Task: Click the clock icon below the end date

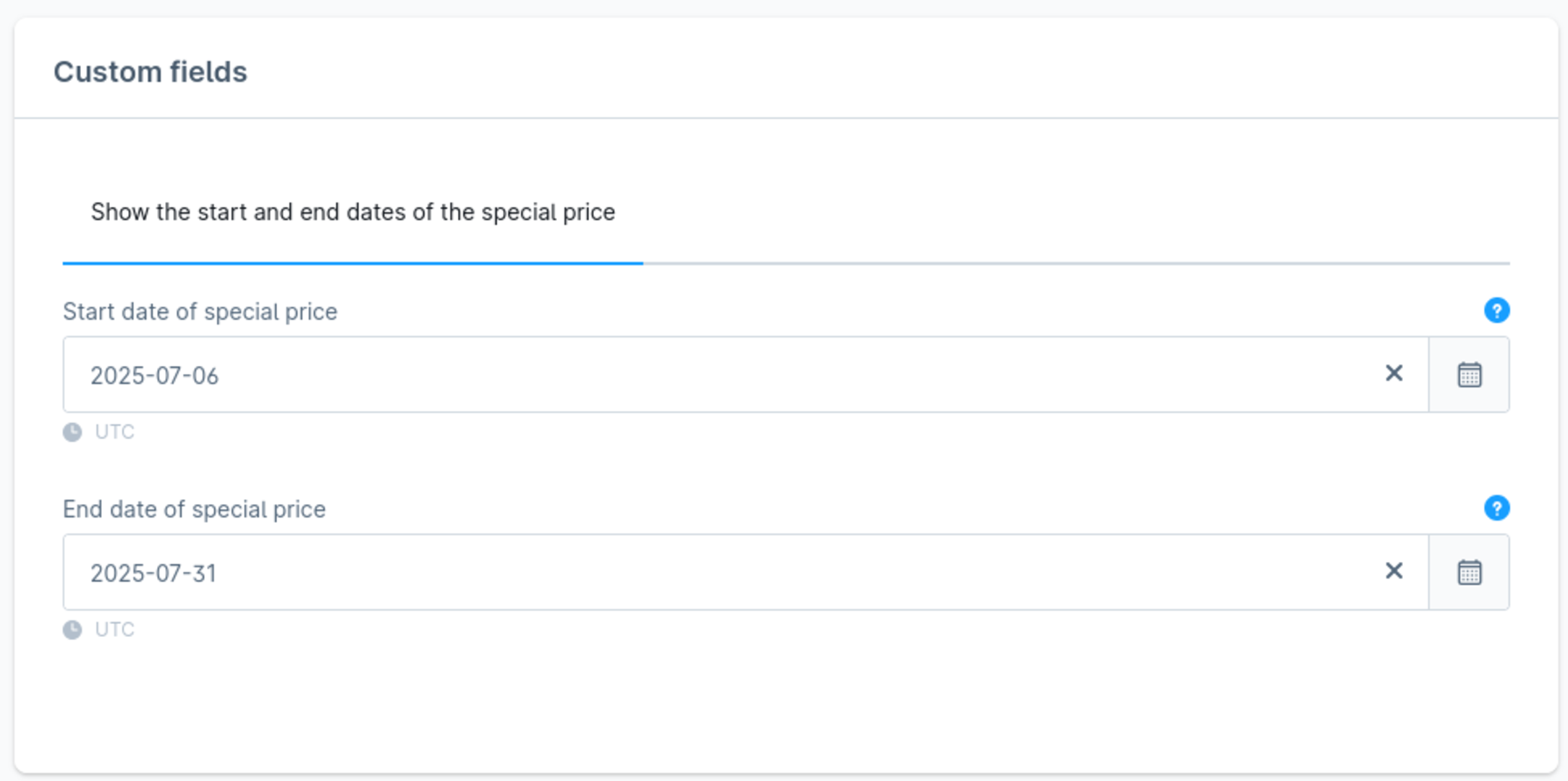Action: pyautogui.click(x=72, y=629)
